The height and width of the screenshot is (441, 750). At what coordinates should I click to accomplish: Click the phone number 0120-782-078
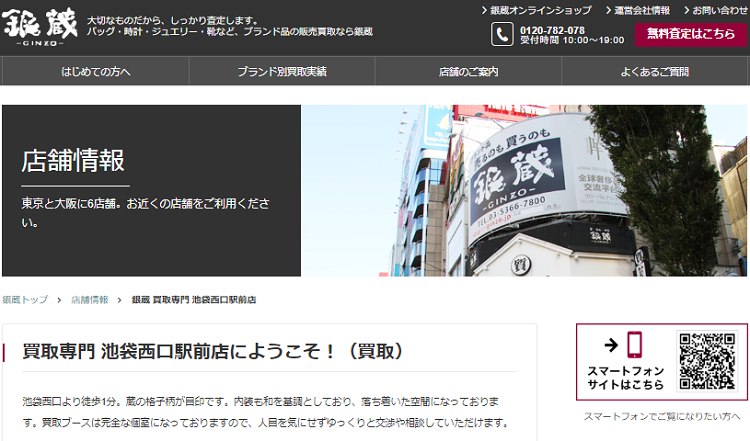click(x=552, y=30)
